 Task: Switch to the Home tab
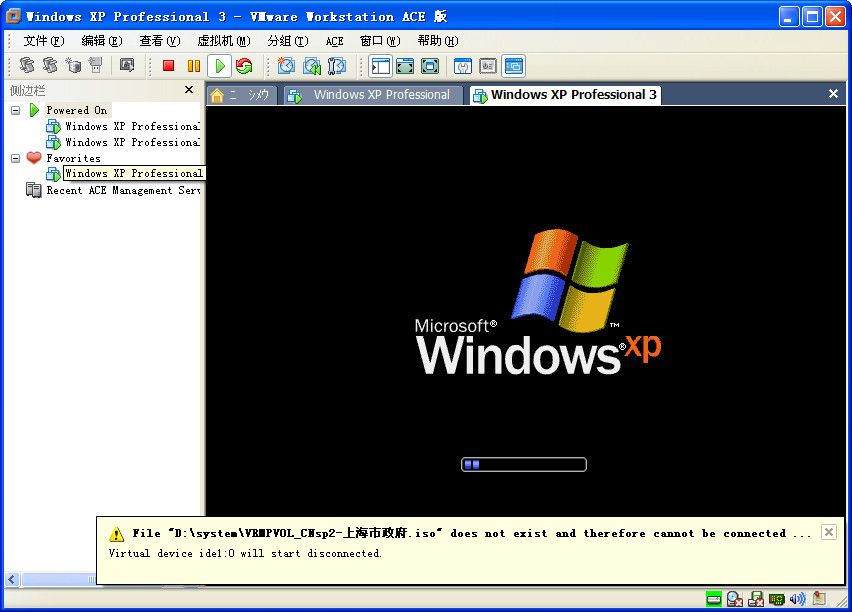pos(240,95)
